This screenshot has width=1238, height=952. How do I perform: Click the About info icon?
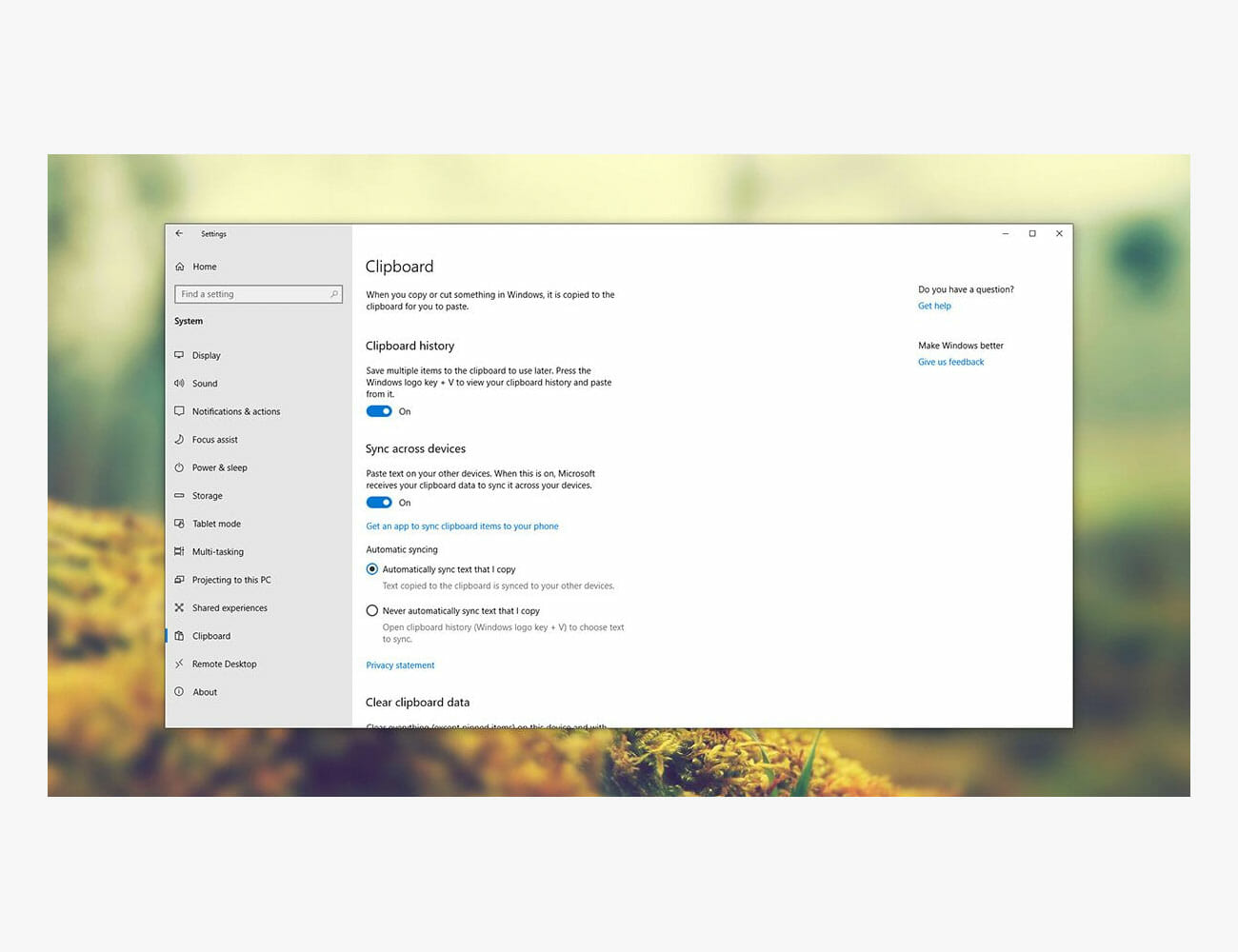pyautogui.click(x=179, y=692)
